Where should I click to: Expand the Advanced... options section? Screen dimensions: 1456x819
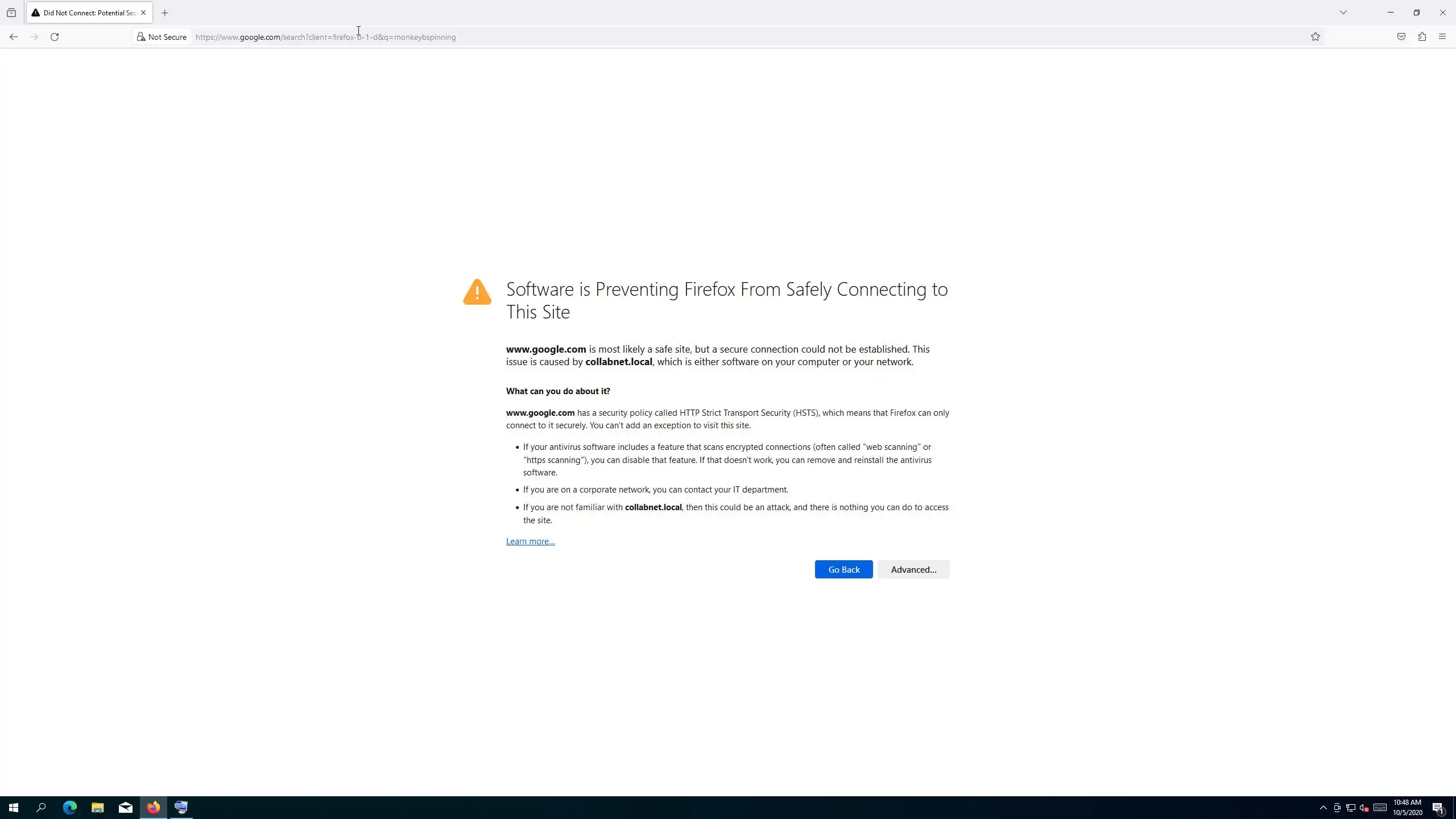[913, 569]
